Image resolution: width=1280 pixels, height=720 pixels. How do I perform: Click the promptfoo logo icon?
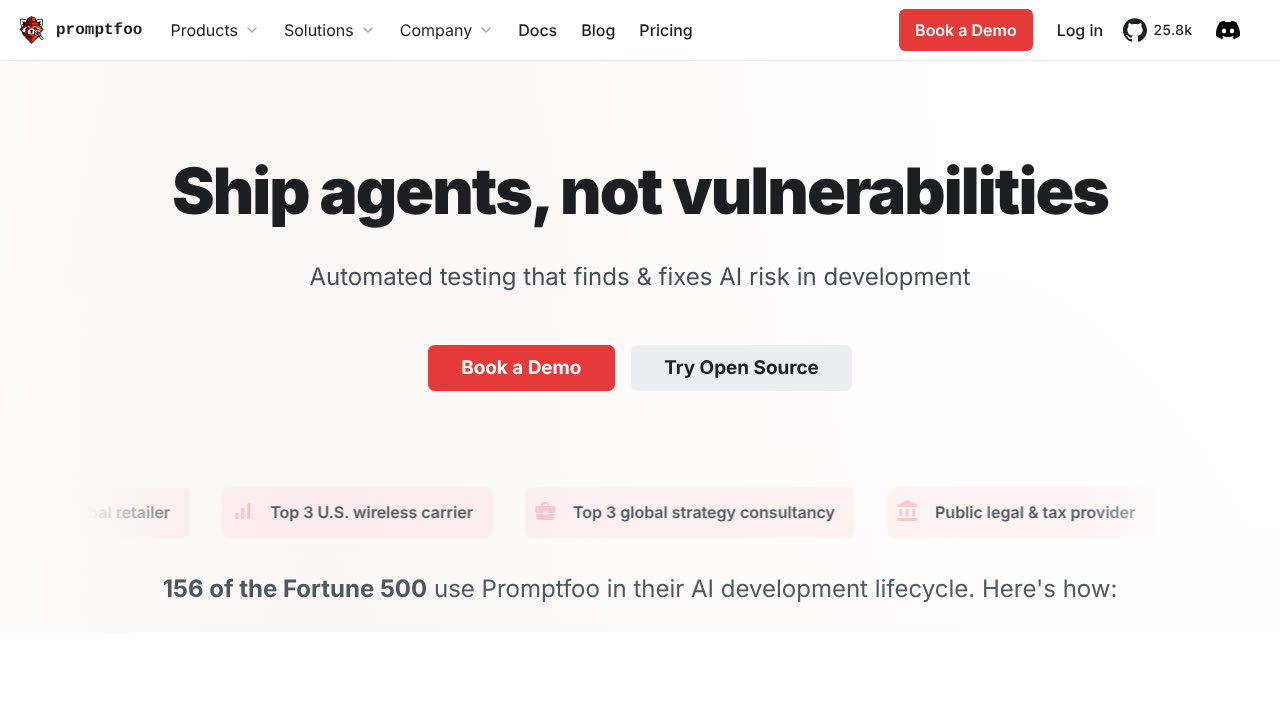coord(32,30)
